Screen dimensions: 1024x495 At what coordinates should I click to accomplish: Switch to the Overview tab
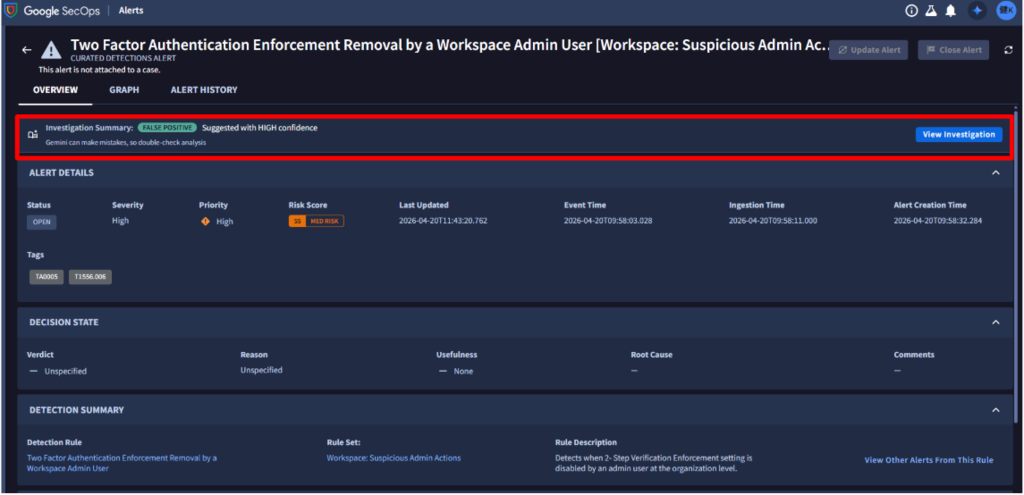tap(56, 90)
